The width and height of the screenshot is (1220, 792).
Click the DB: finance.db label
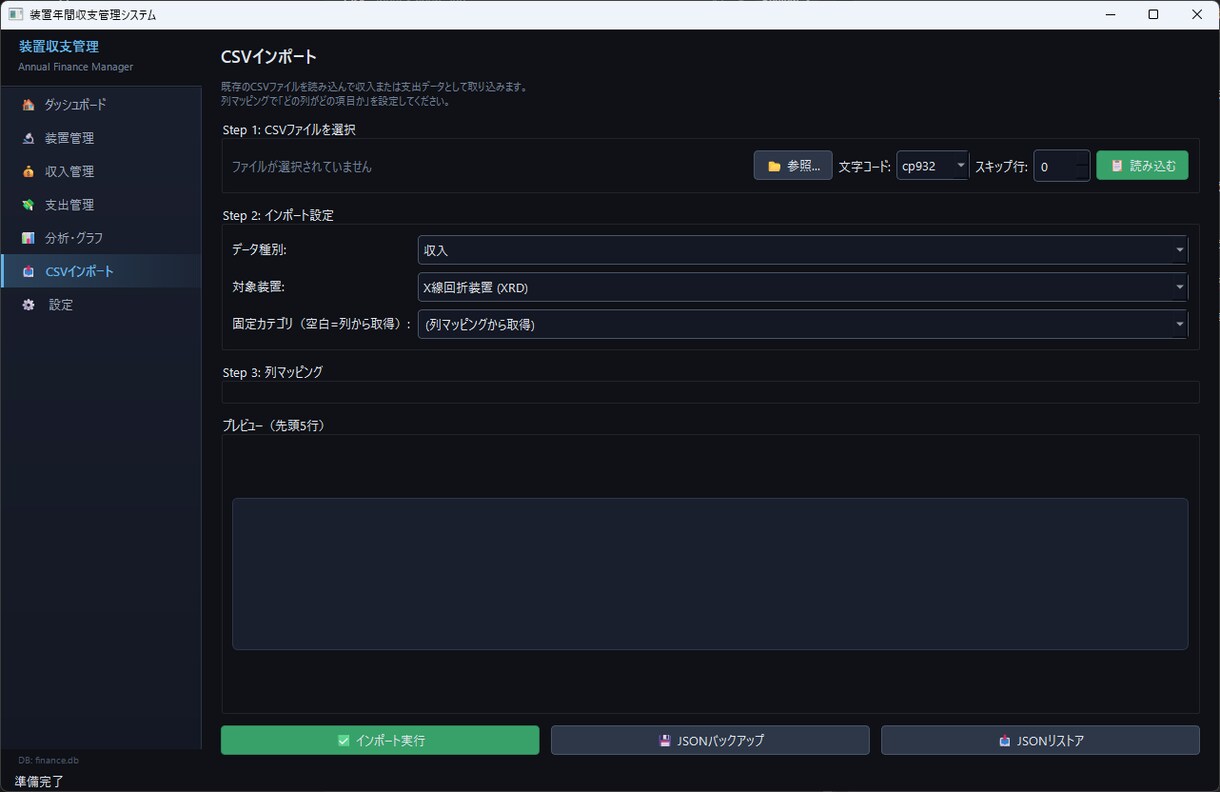pyautogui.click(x=48, y=761)
